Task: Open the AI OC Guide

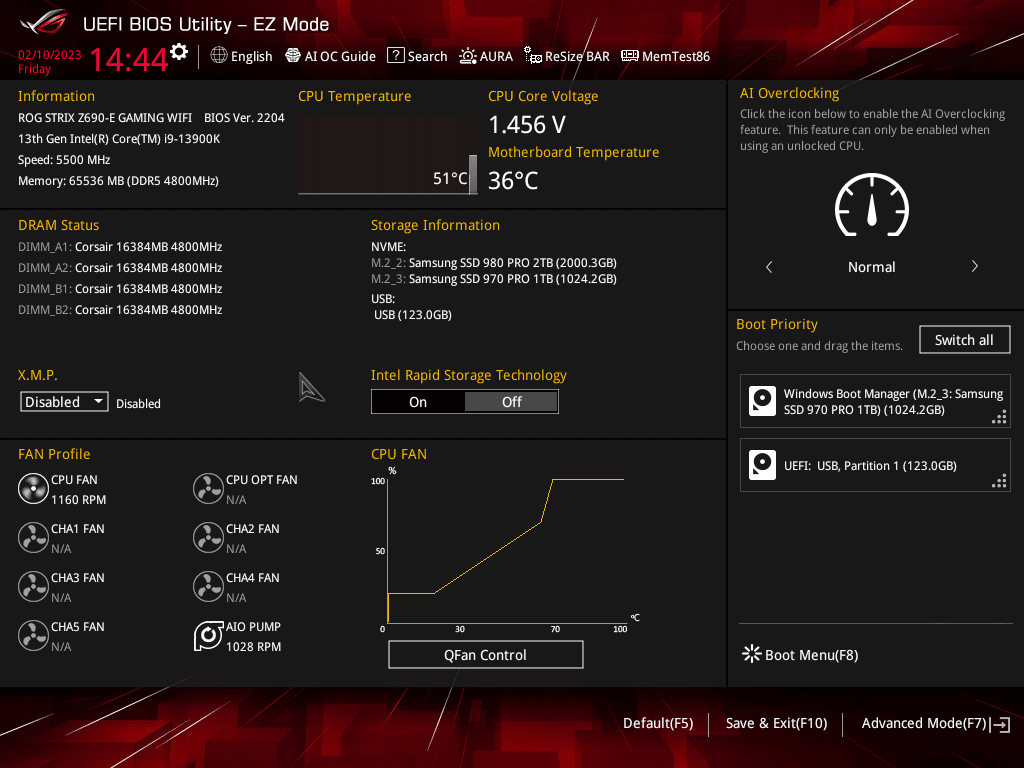Action: click(330, 56)
